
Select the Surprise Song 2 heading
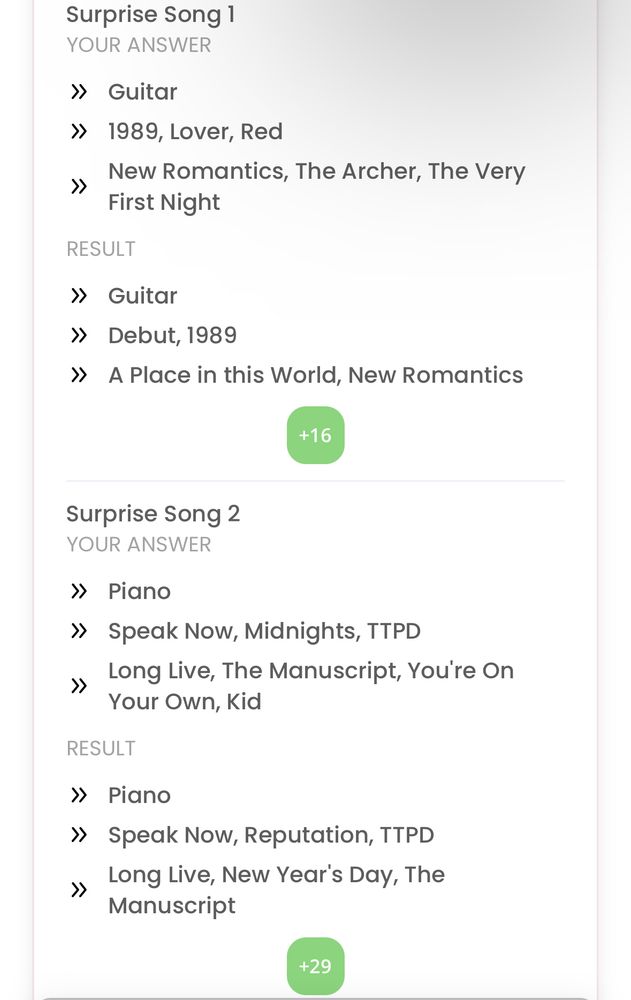153,514
